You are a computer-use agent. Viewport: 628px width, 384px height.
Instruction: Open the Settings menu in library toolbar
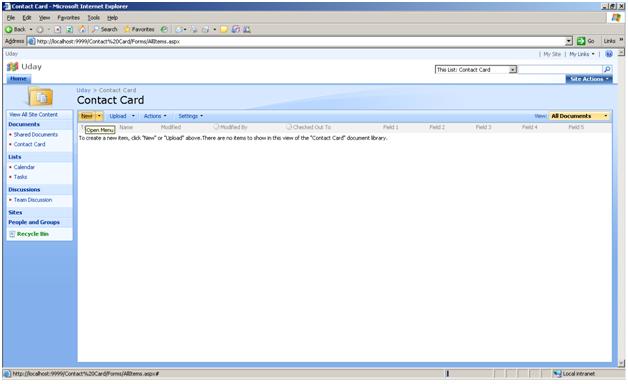pyautogui.click(x=191, y=116)
